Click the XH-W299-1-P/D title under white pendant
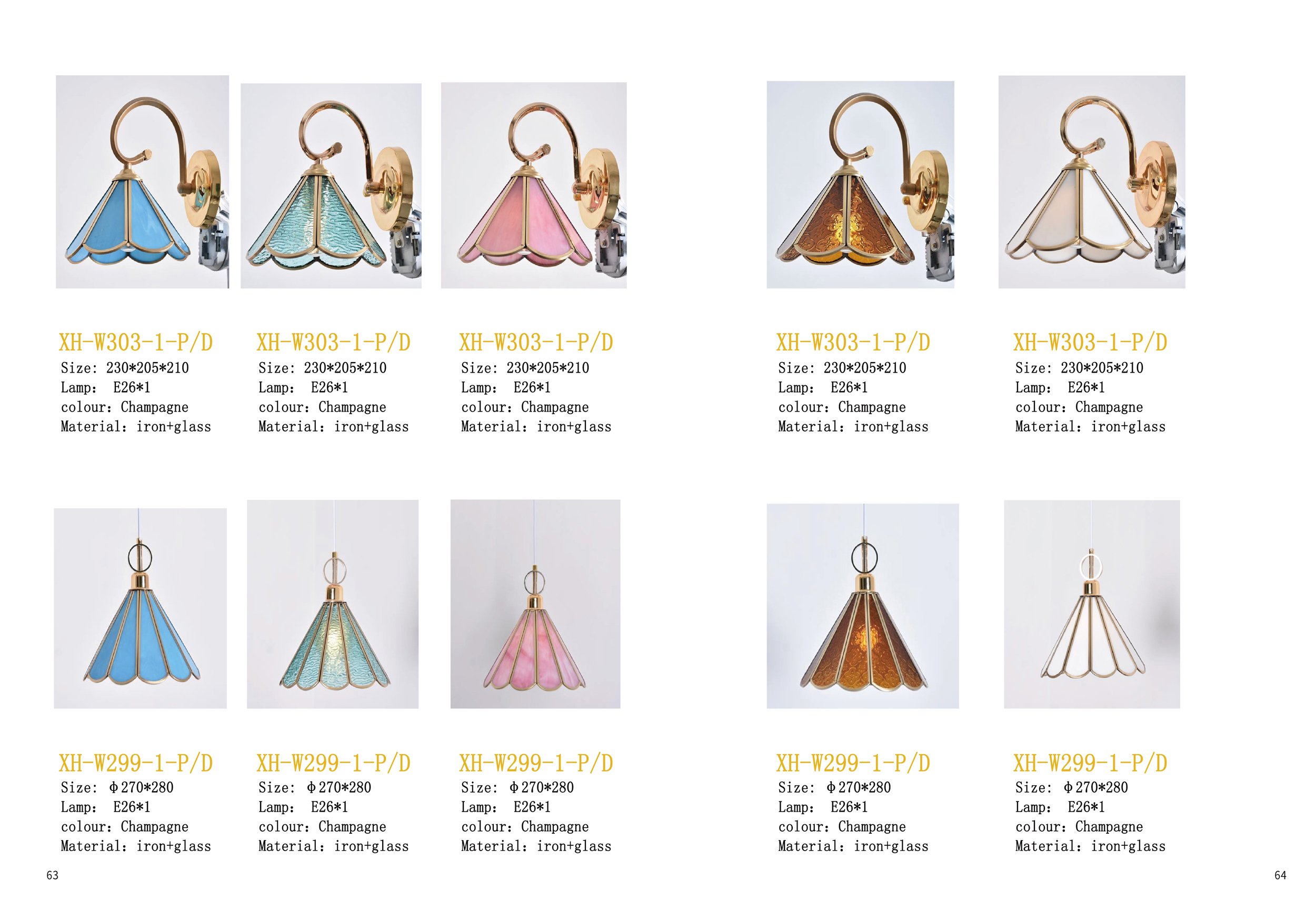The height and width of the screenshot is (899, 1316). [1090, 763]
